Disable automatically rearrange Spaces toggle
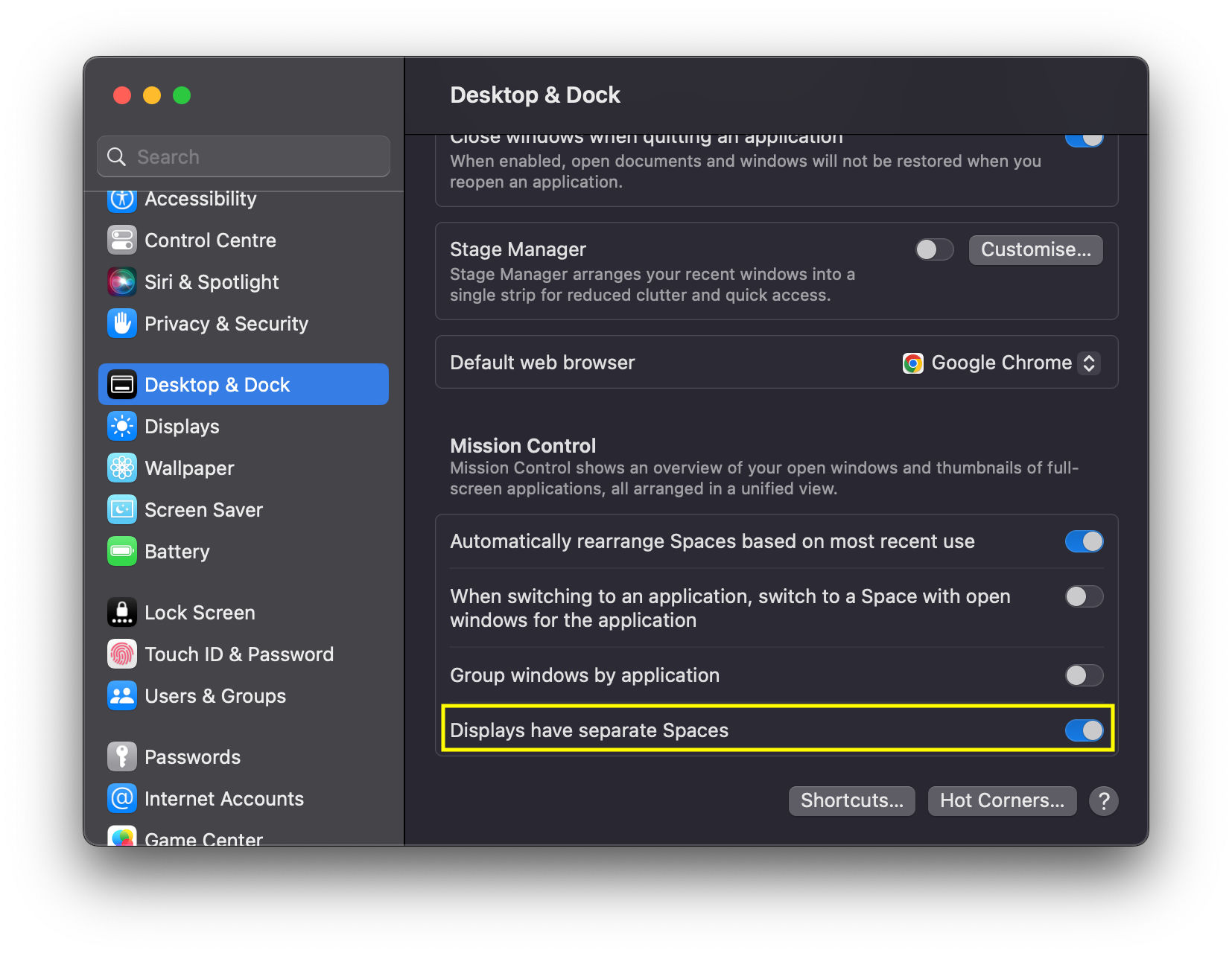 (x=1084, y=541)
